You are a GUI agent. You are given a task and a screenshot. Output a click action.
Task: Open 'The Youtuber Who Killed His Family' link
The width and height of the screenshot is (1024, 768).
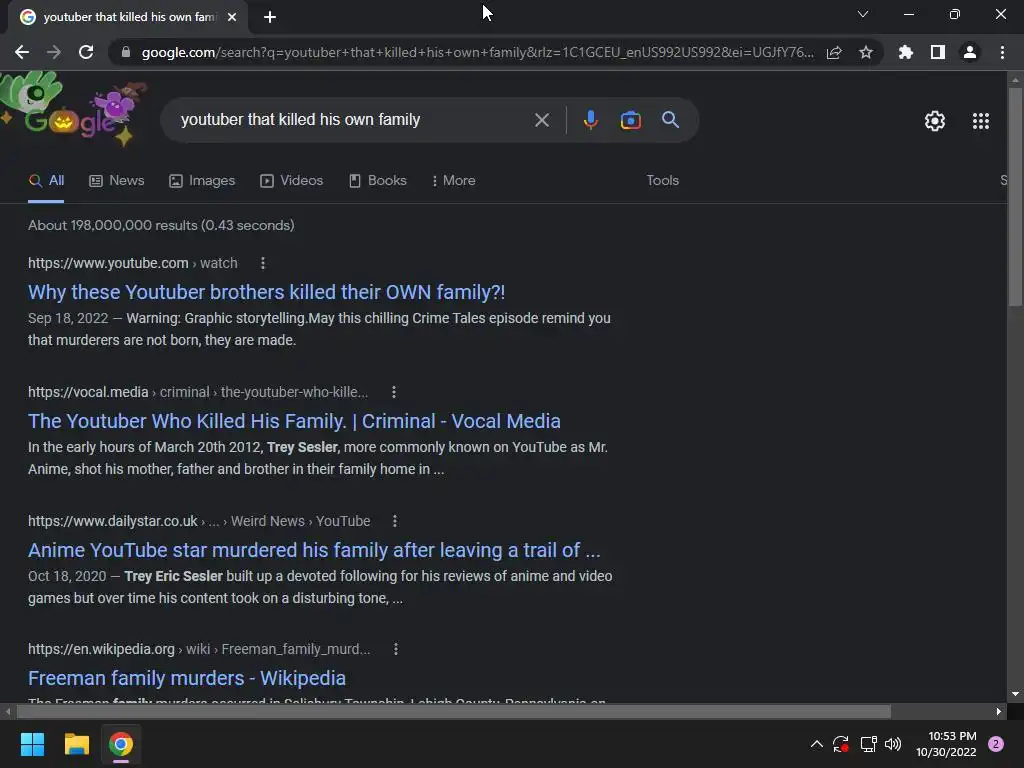(x=294, y=421)
